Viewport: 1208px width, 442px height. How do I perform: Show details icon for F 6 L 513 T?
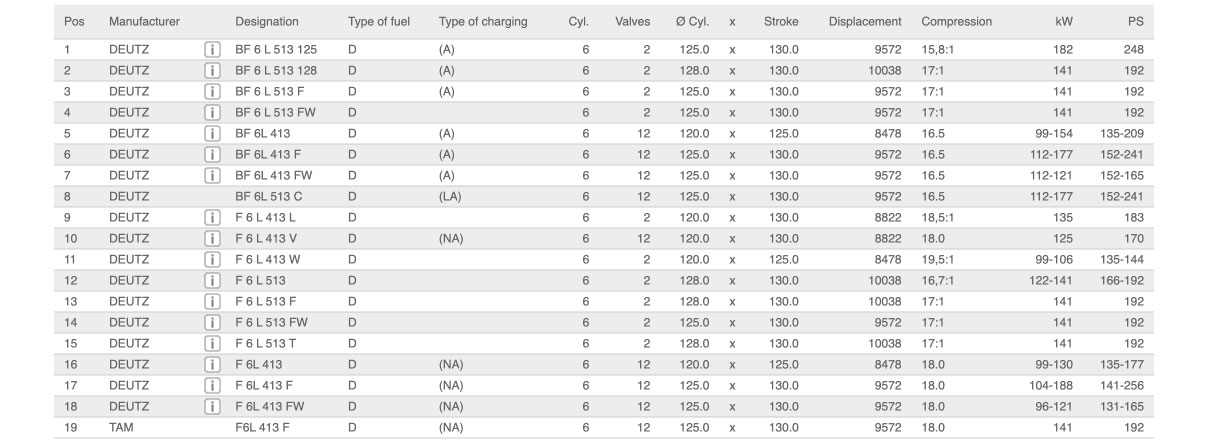(x=212, y=343)
